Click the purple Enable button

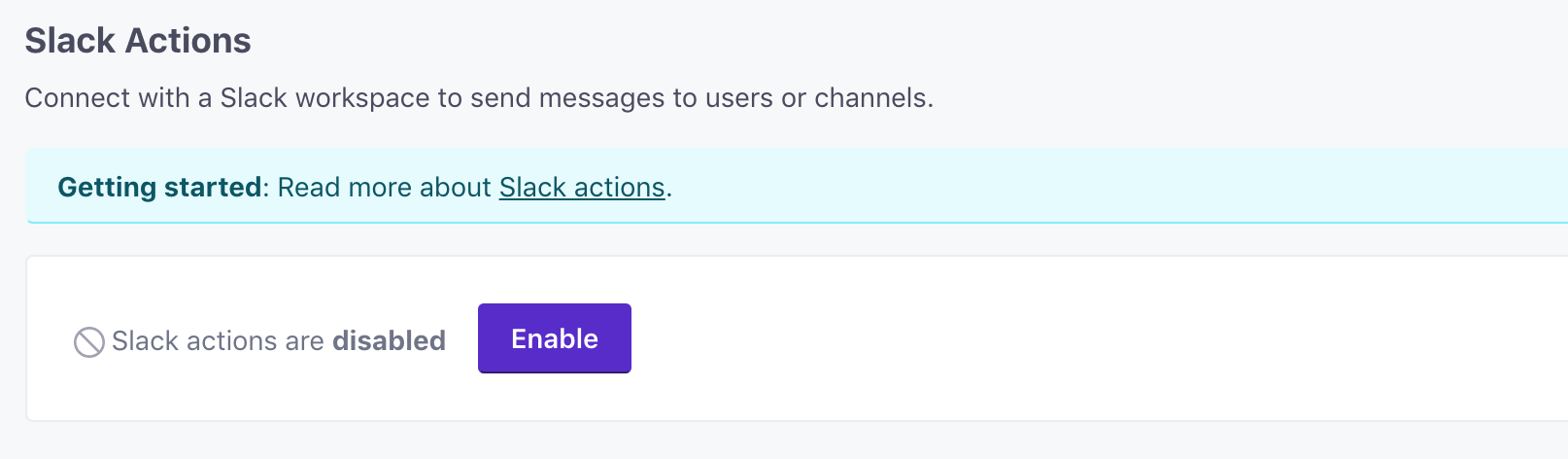click(554, 338)
